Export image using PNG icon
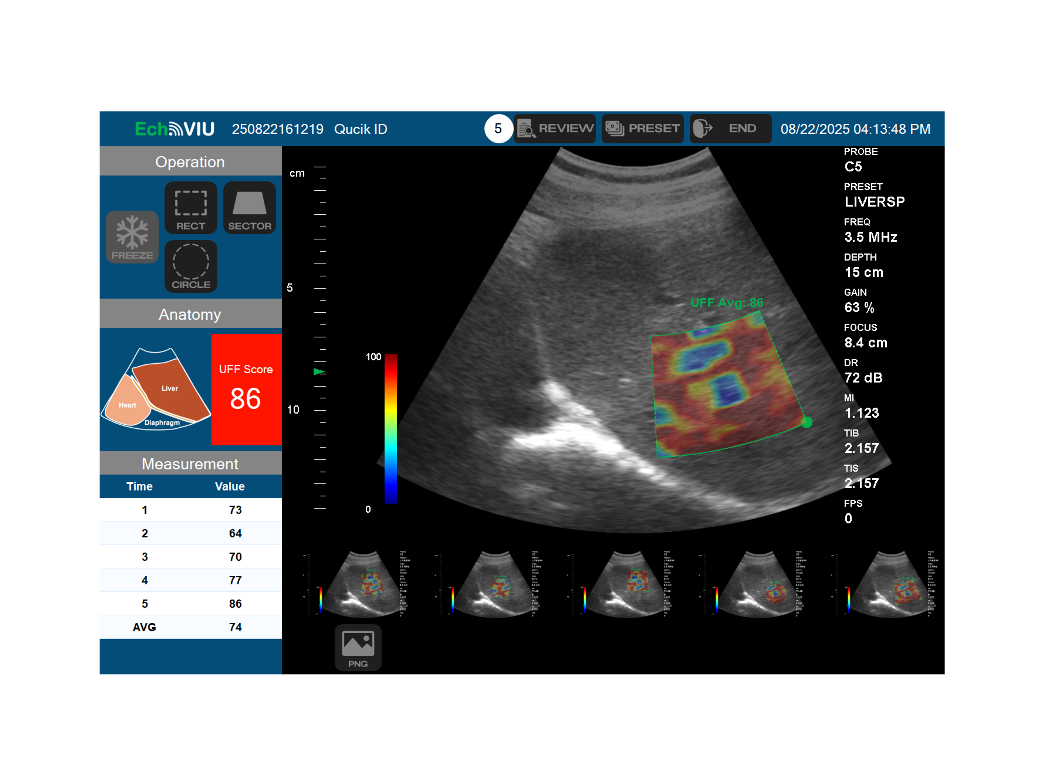Viewport: 1045px width, 783px height. (358, 647)
